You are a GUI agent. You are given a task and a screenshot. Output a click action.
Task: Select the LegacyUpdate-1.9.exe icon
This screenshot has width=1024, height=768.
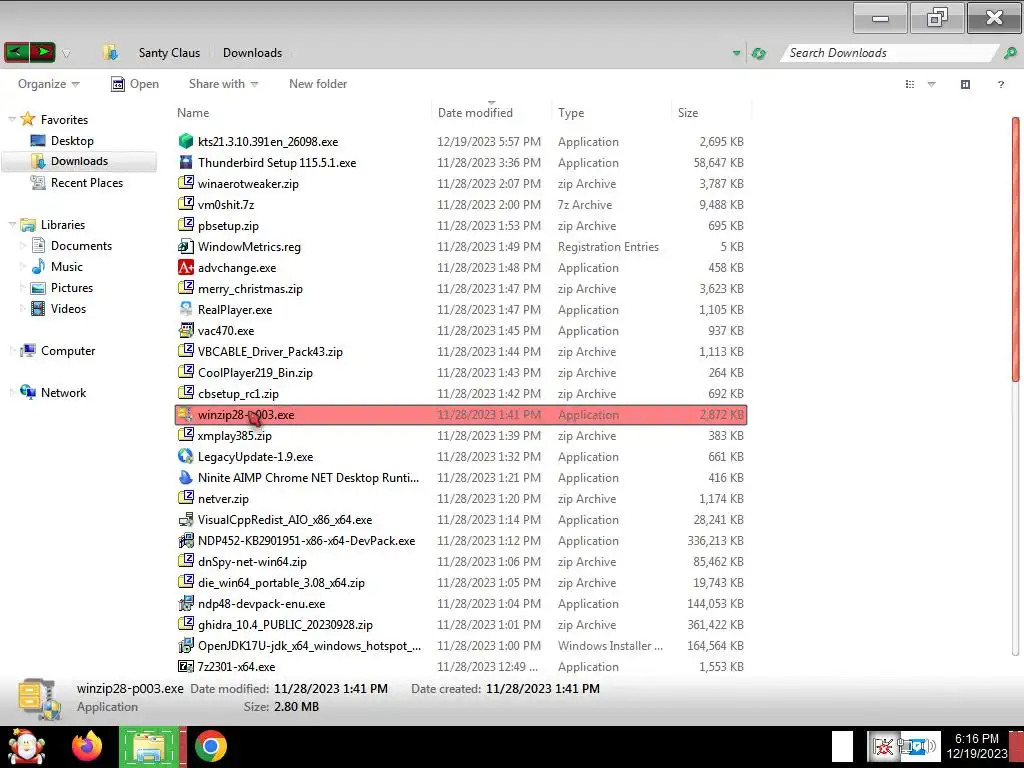click(x=186, y=456)
